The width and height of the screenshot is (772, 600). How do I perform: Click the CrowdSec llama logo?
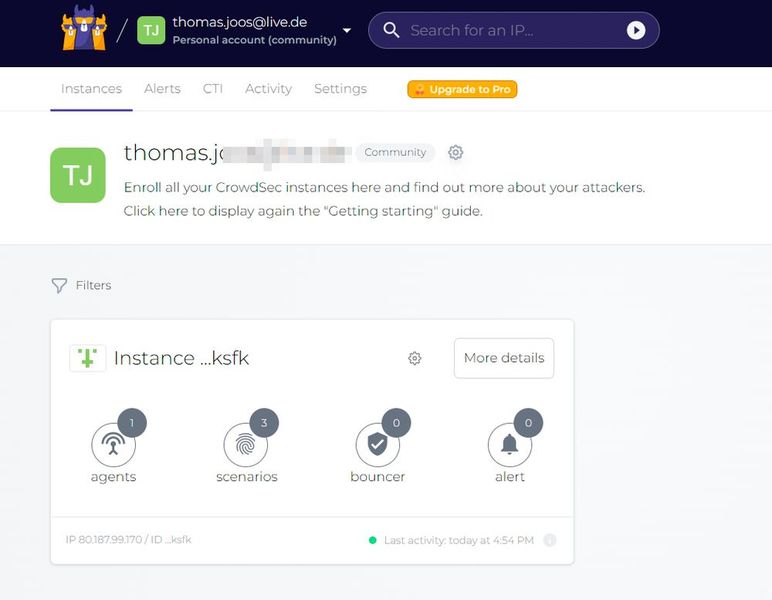click(x=84, y=28)
